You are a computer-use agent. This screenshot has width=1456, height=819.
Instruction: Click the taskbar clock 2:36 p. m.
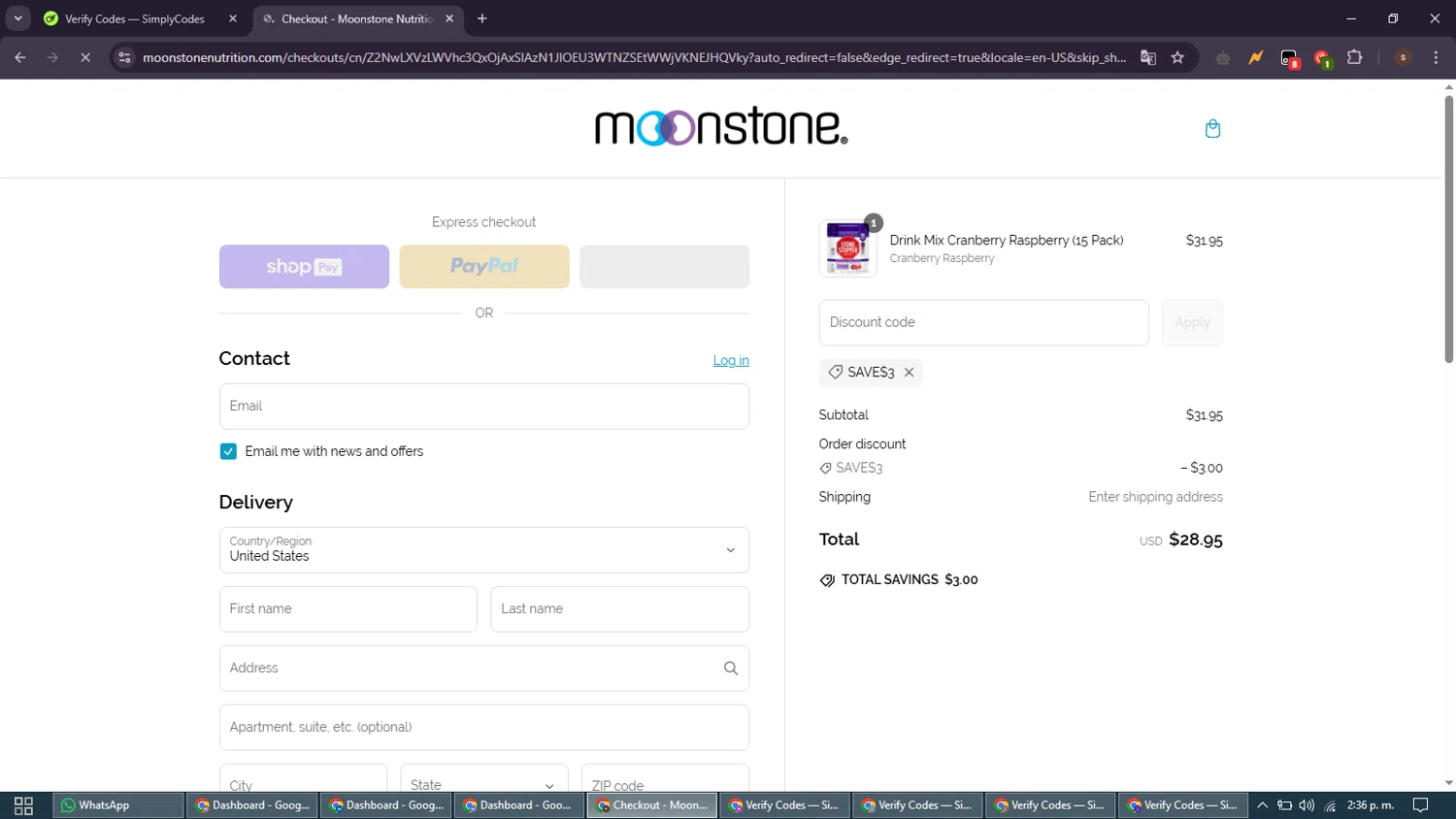1371,805
